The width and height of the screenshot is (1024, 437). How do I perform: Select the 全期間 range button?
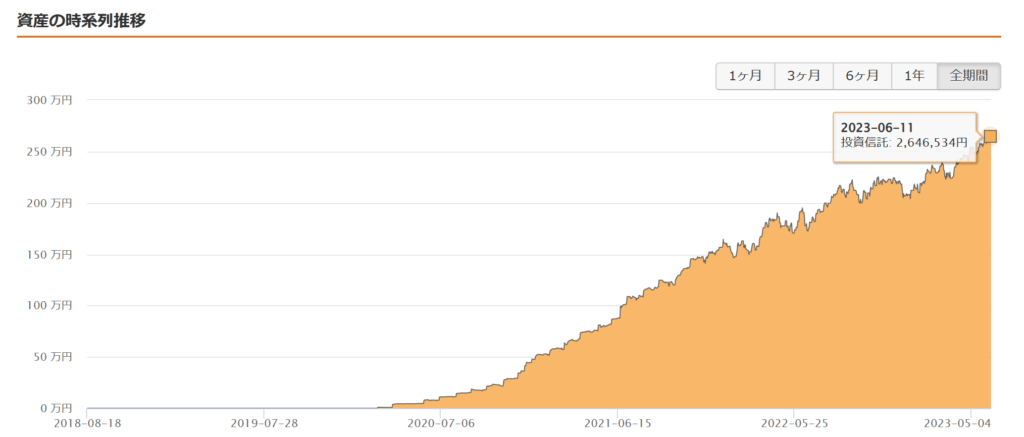[968, 76]
